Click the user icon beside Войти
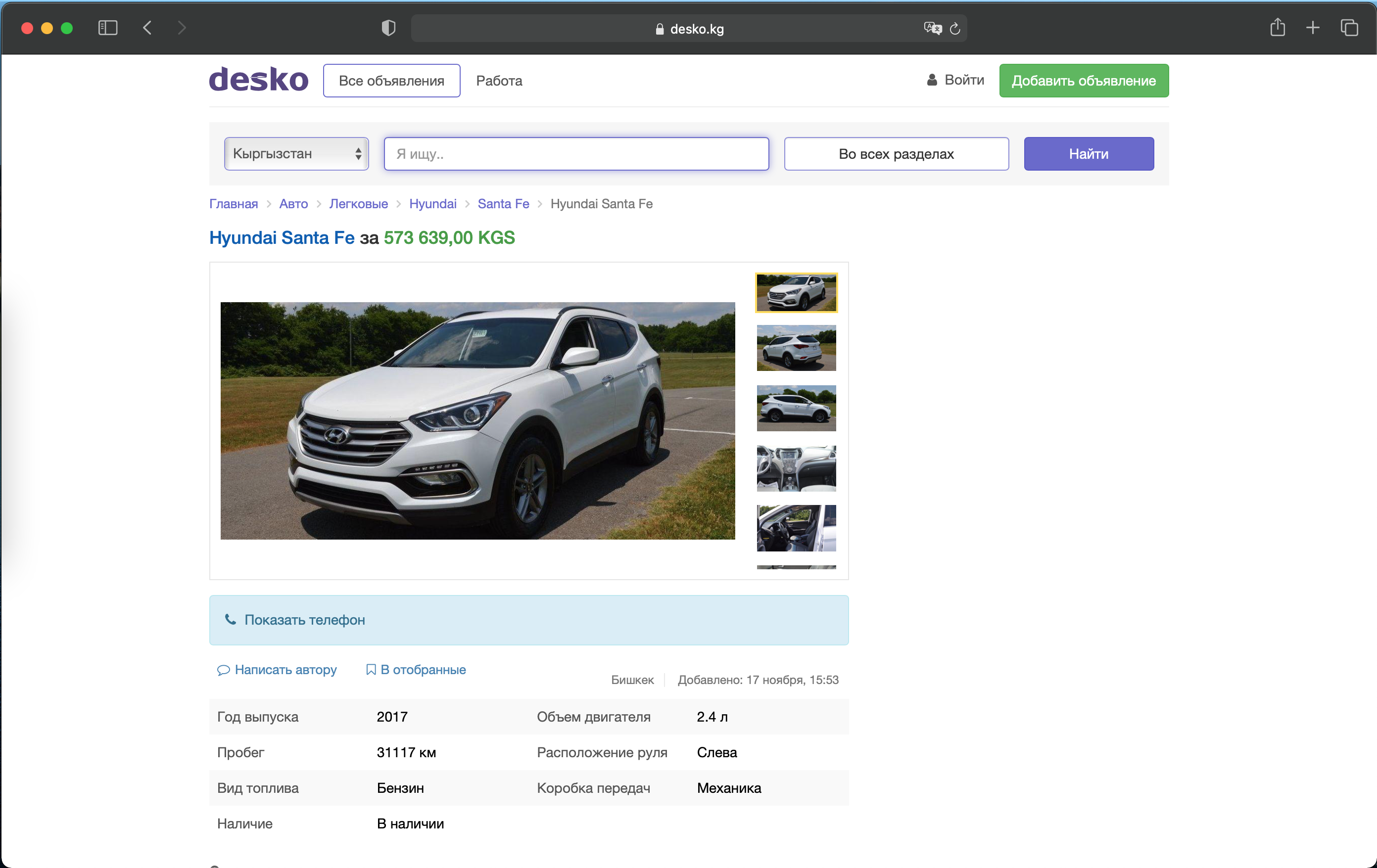Screen dimensions: 1377x868 coord(932,80)
